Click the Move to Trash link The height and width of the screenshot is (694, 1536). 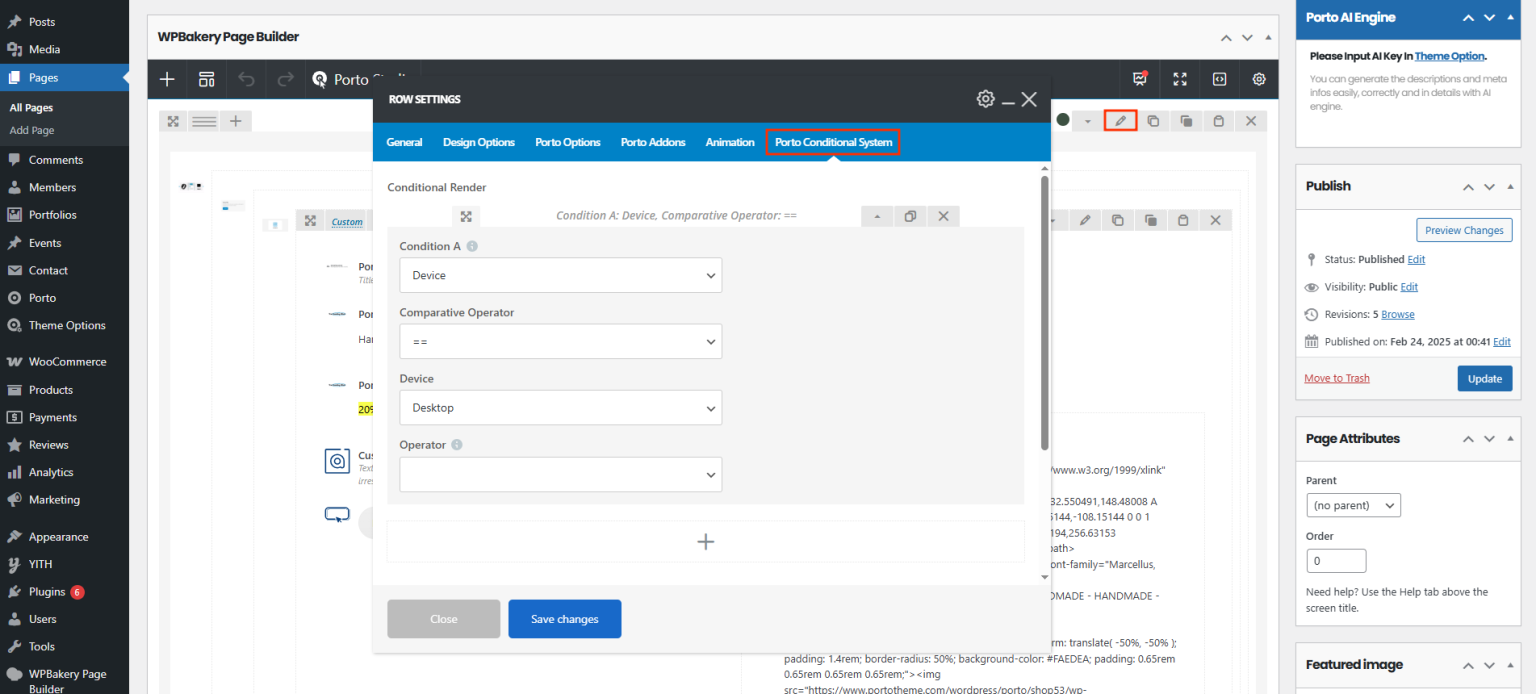1337,378
